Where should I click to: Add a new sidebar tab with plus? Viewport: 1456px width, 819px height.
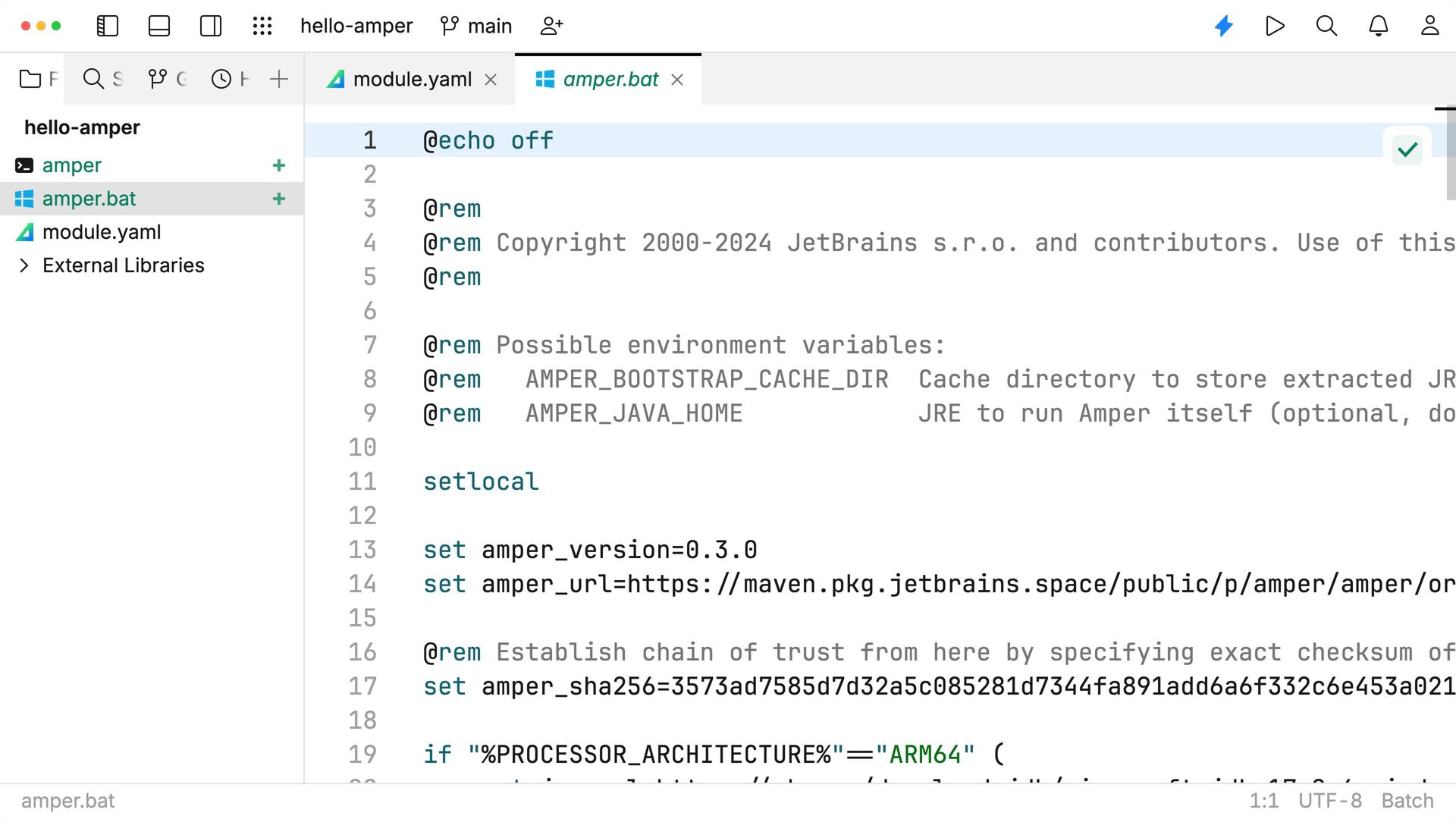(279, 79)
